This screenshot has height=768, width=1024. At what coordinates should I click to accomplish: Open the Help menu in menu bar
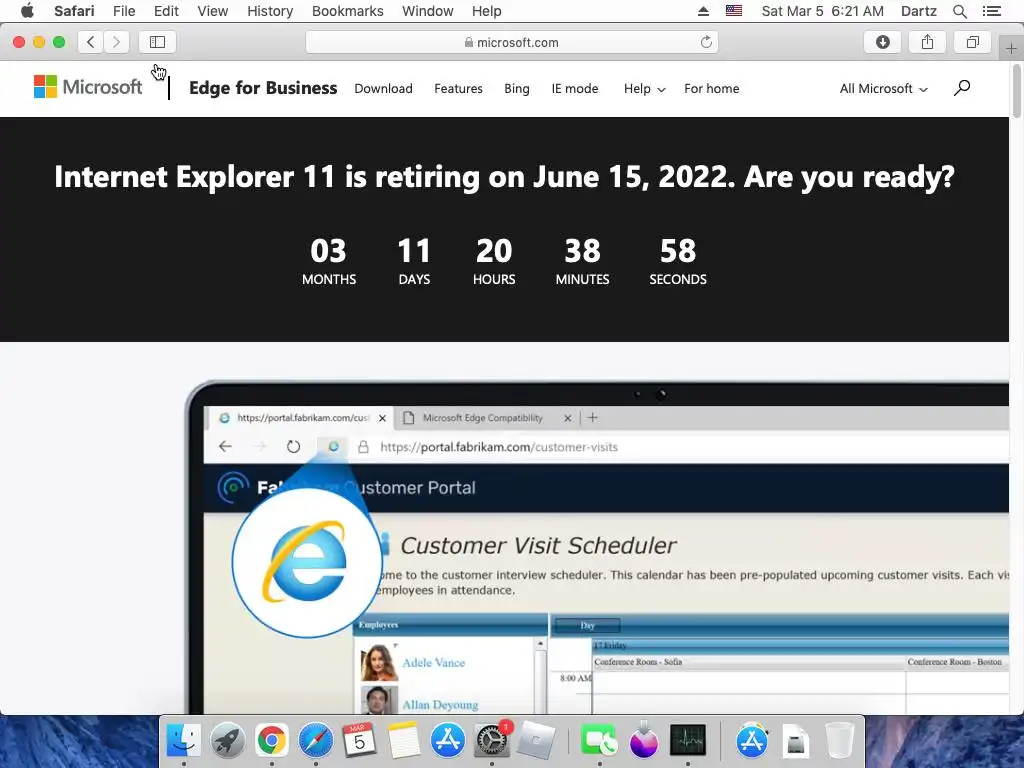pyautogui.click(x=487, y=11)
